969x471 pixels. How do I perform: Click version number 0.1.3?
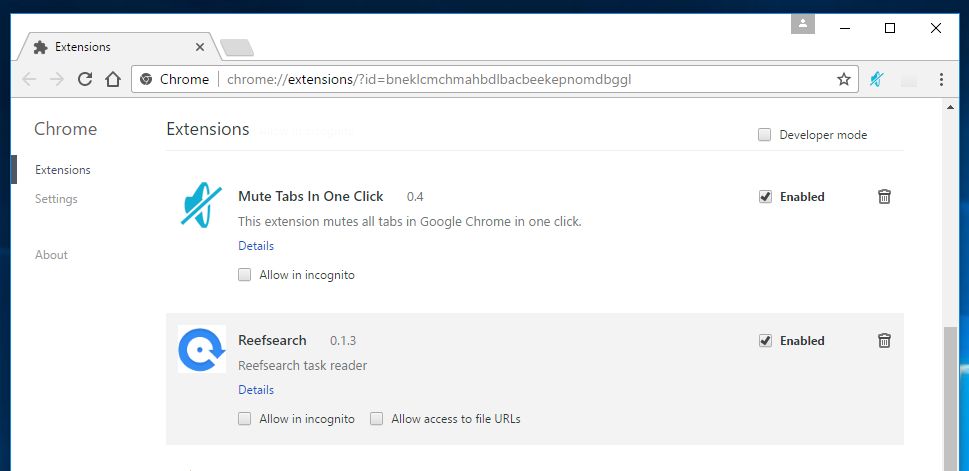coord(343,341)
